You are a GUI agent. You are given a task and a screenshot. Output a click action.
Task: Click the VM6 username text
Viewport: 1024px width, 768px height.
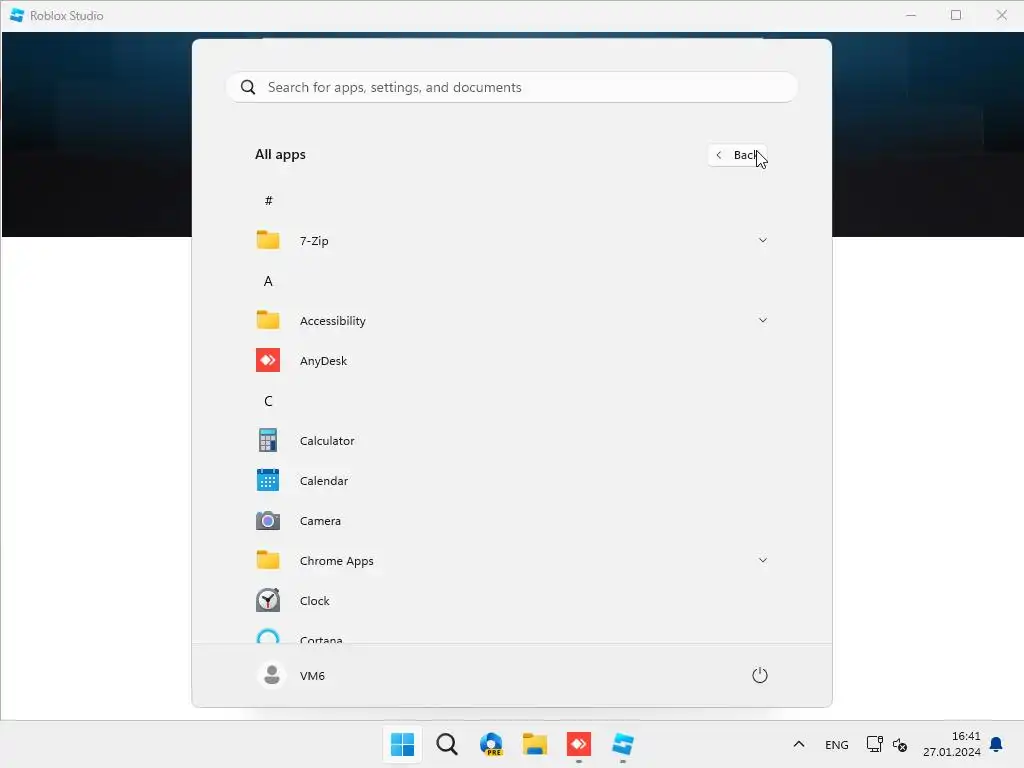click(x=312, y=676)
